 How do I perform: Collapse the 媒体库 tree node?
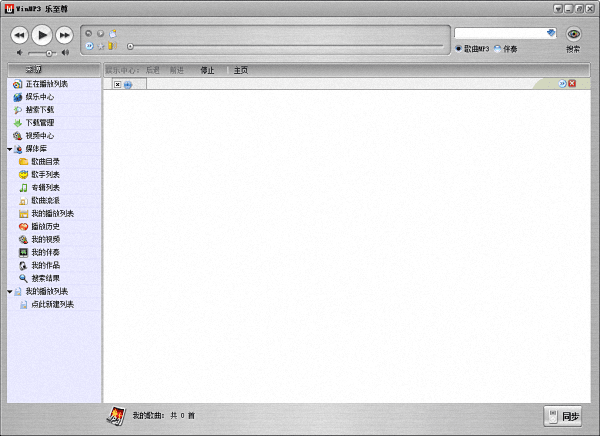pyautogui.click(x=9, y=149)
